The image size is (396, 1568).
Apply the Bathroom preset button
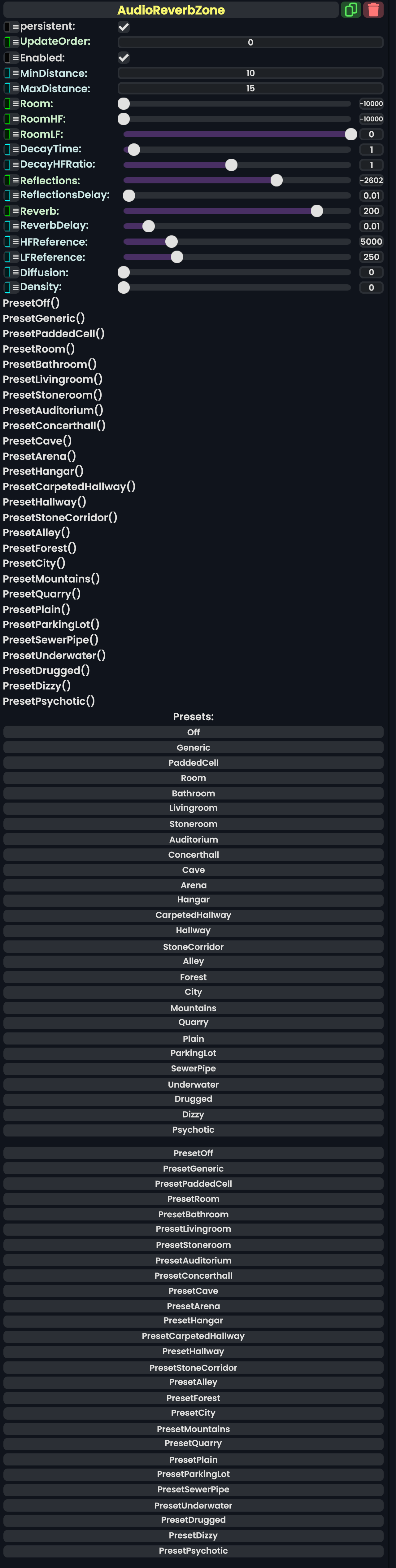coord(193,793)
